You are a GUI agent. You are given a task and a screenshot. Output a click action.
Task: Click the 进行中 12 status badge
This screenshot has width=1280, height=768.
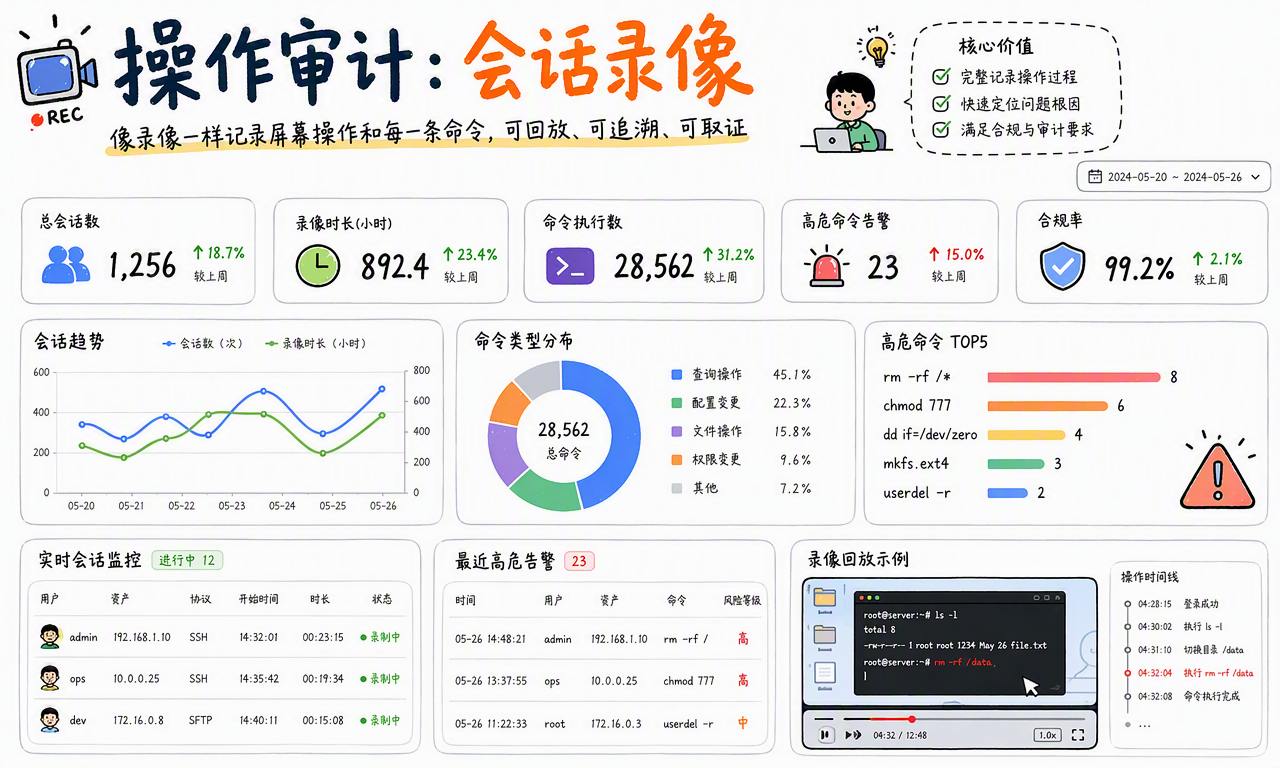pos(187,560)
